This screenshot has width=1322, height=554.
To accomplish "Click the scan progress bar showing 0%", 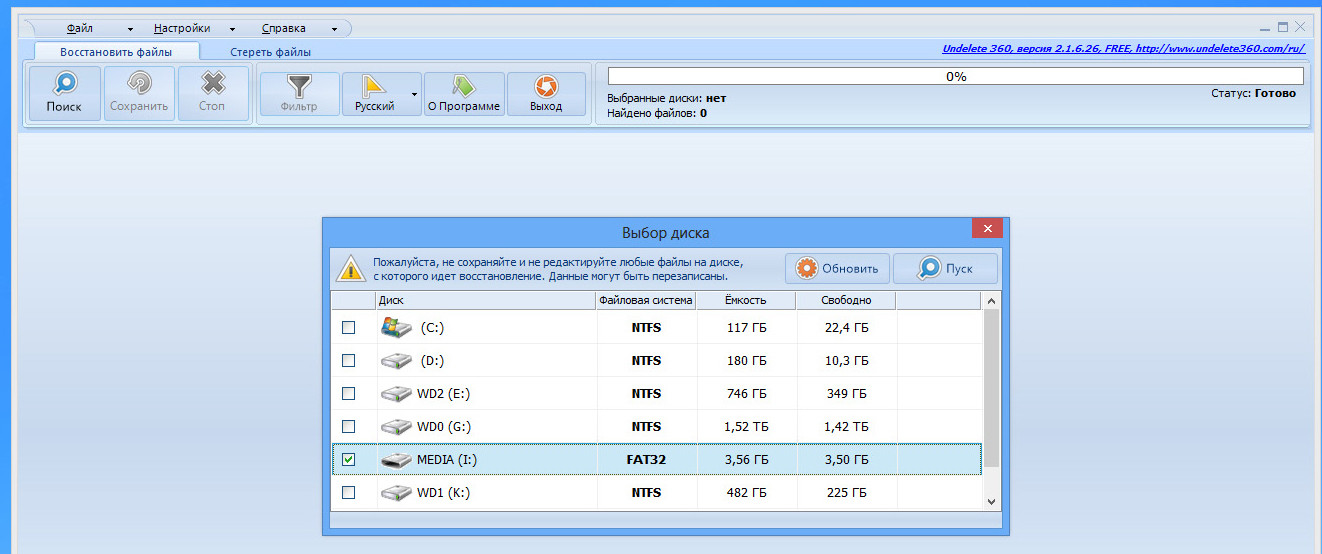I will click(x=955, y=76).
